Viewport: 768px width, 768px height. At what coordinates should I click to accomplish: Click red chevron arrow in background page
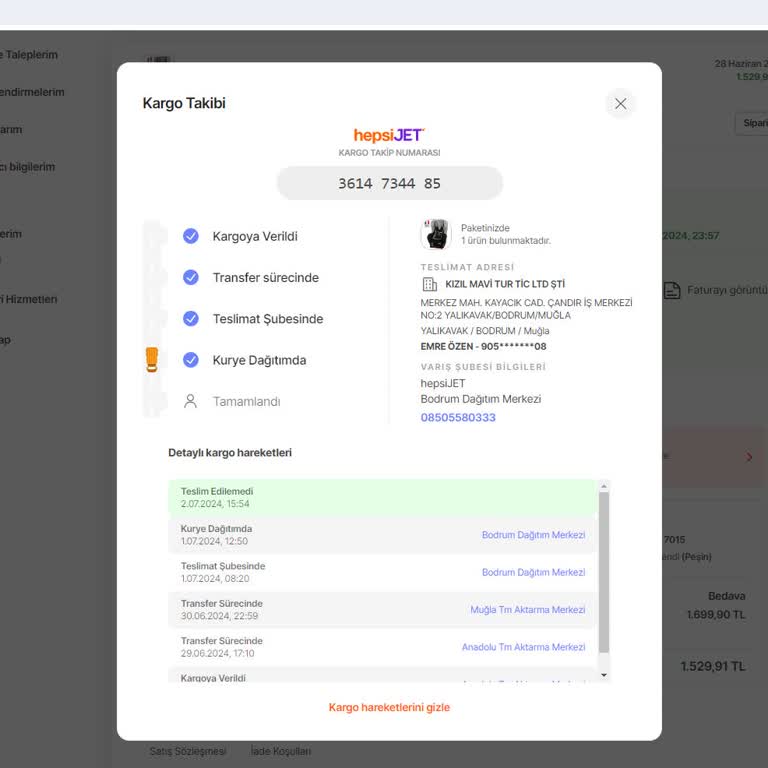pos(749,457)
